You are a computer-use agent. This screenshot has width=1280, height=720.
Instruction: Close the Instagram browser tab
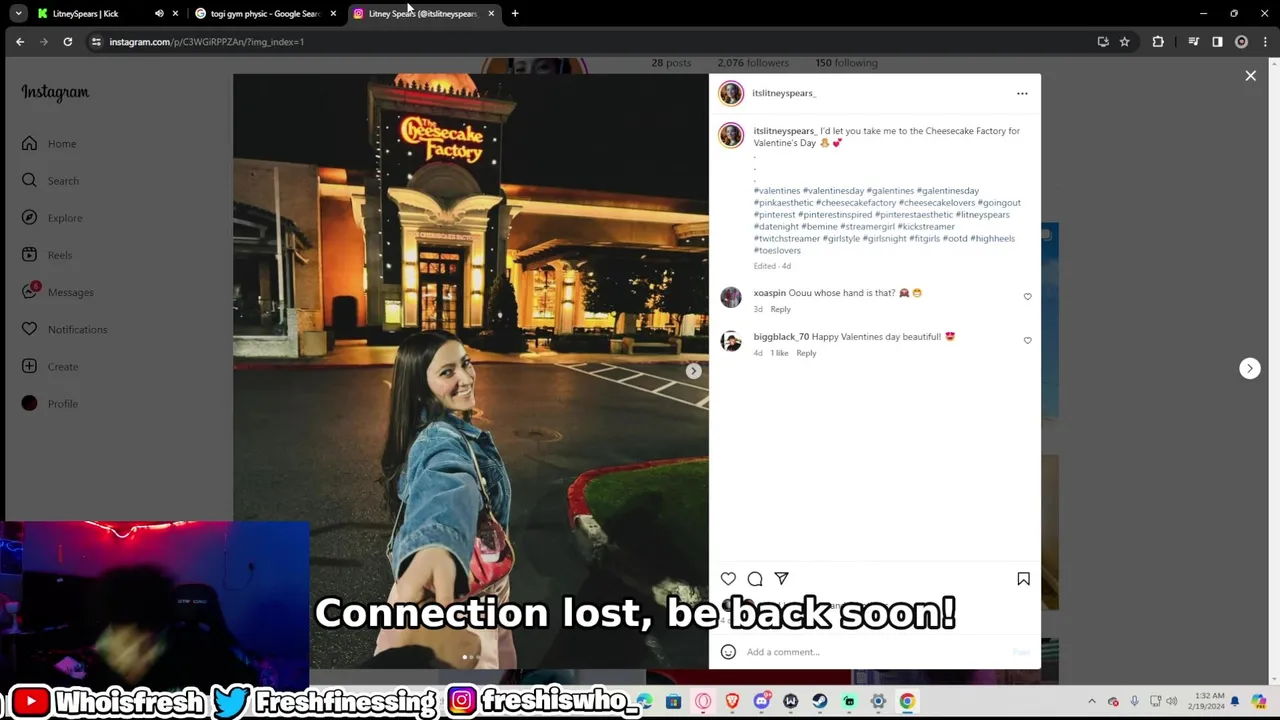coord(491,14)
